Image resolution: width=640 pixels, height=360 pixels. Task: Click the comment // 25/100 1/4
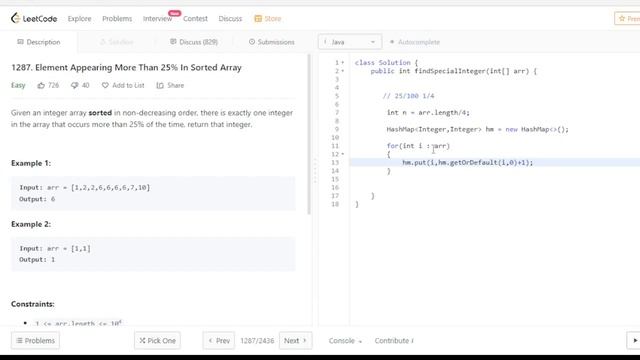tap(408, 96)
